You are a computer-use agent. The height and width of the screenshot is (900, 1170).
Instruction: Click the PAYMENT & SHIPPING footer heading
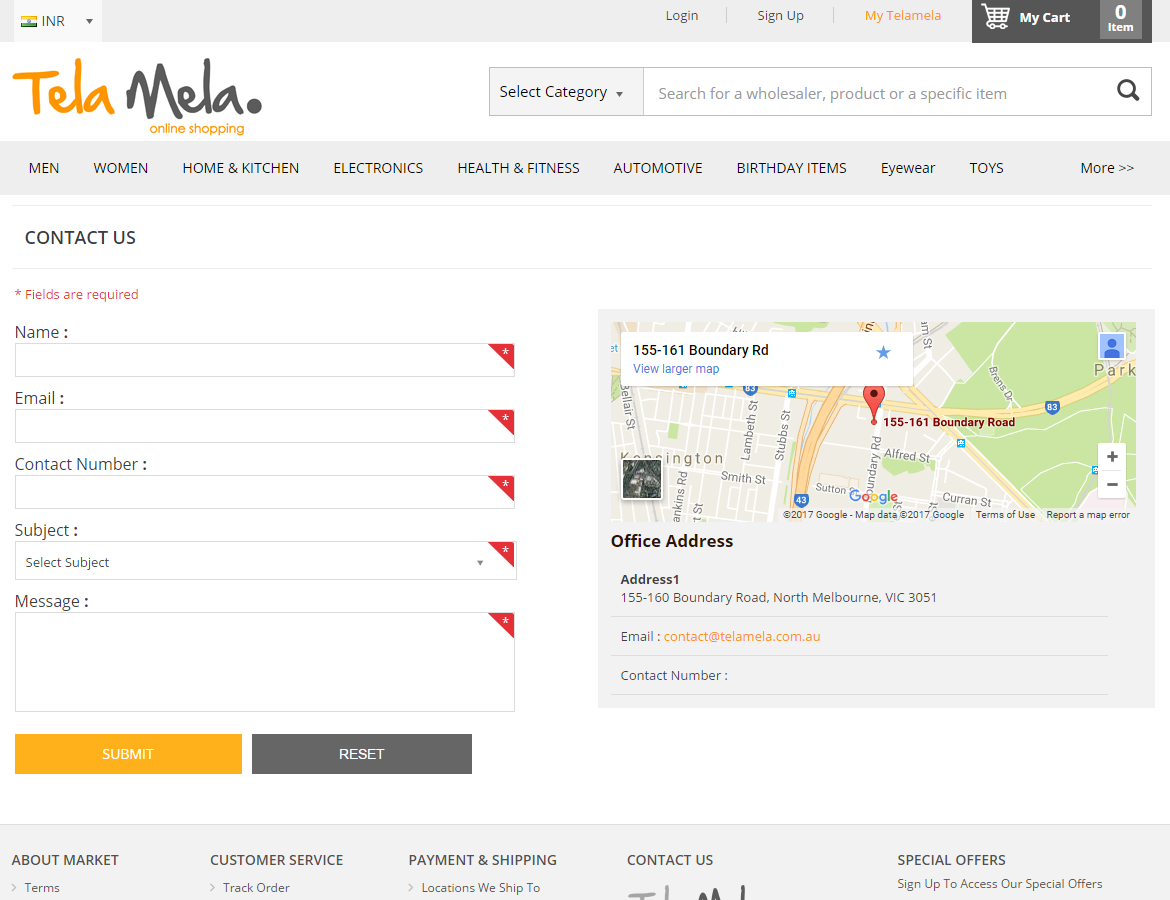483,860
